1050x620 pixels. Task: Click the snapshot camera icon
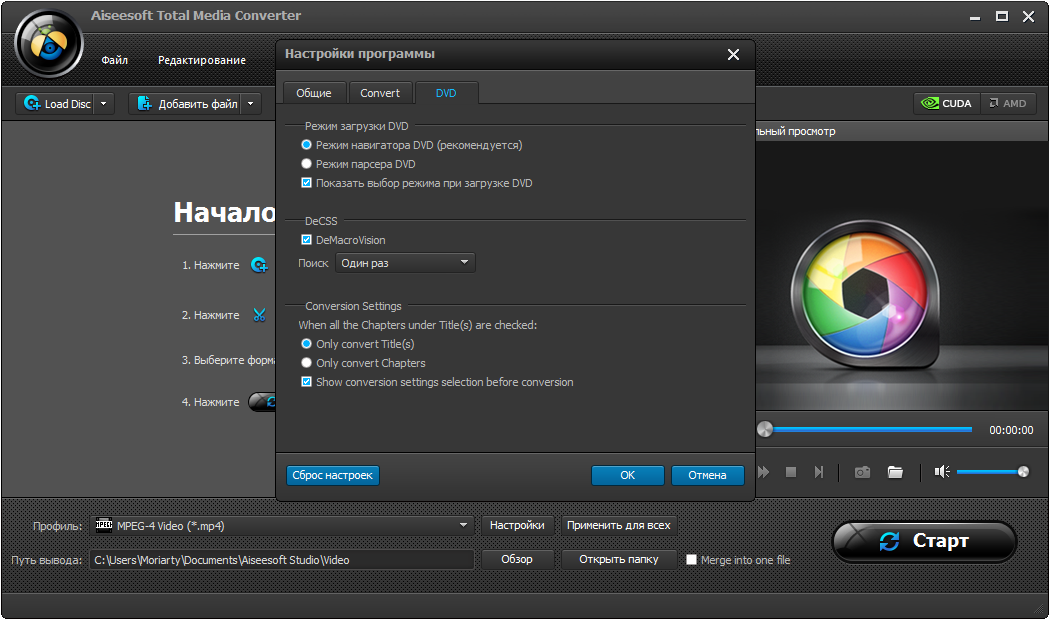[862, 472]
